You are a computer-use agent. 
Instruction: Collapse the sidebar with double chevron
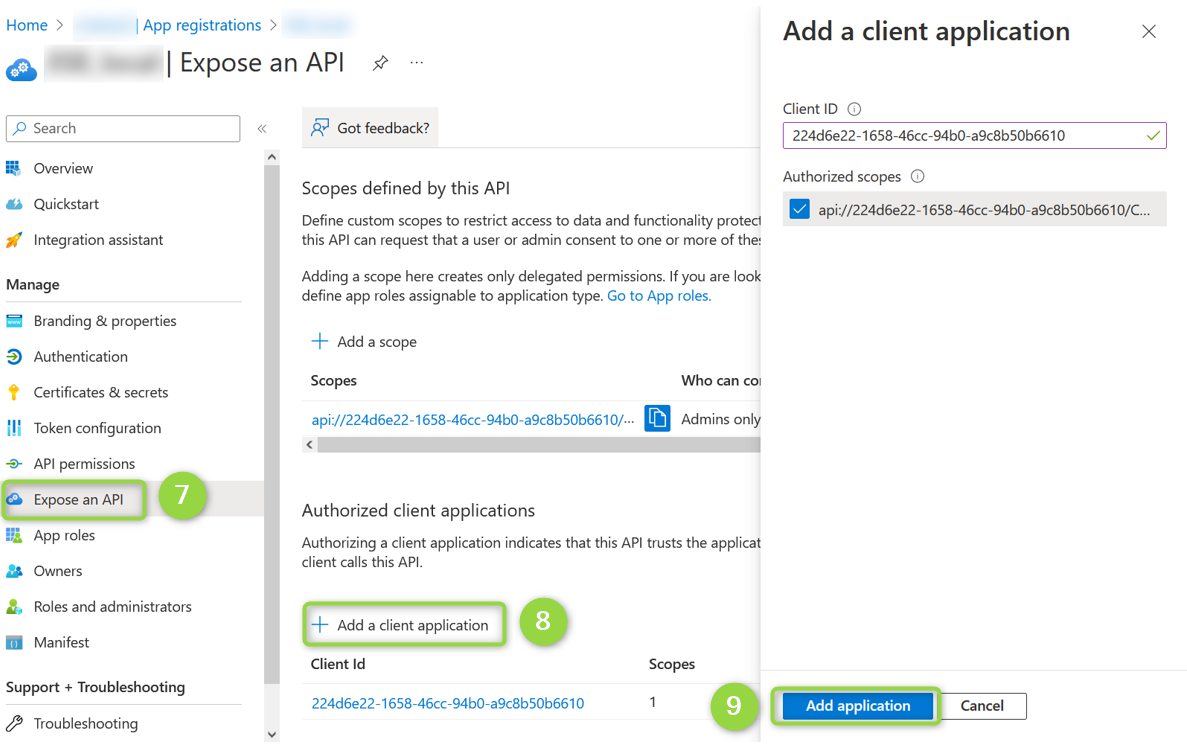point(262,129)
